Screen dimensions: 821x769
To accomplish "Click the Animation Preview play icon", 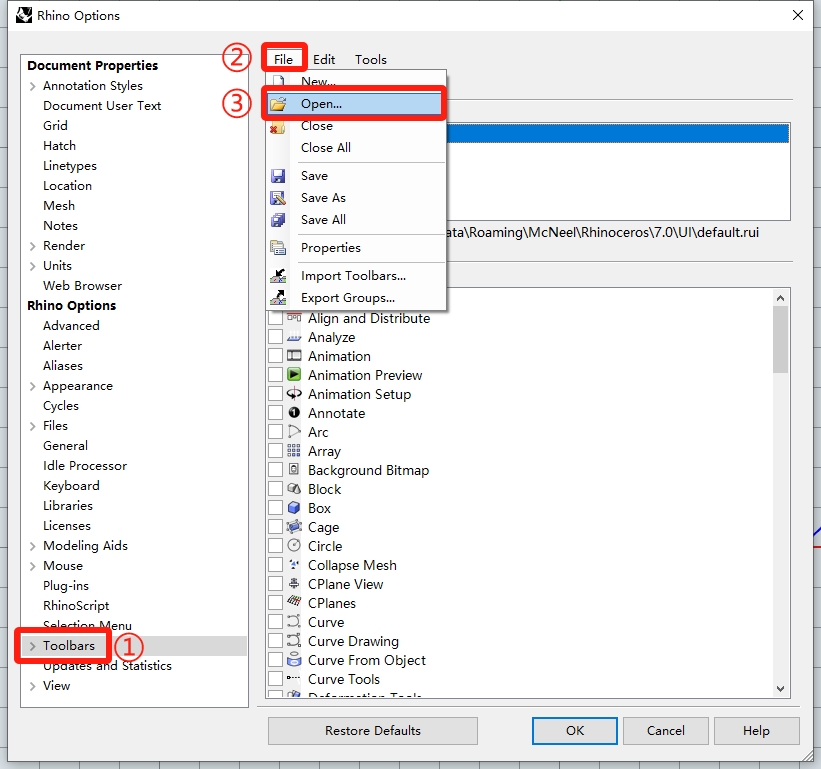I will pos(294,375).
